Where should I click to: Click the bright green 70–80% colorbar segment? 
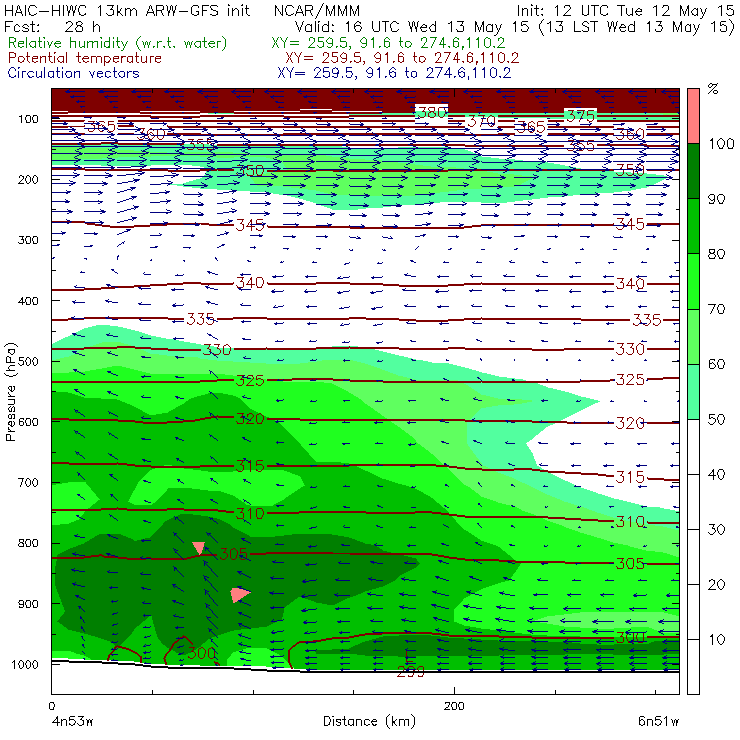click(x=693, y=281)
